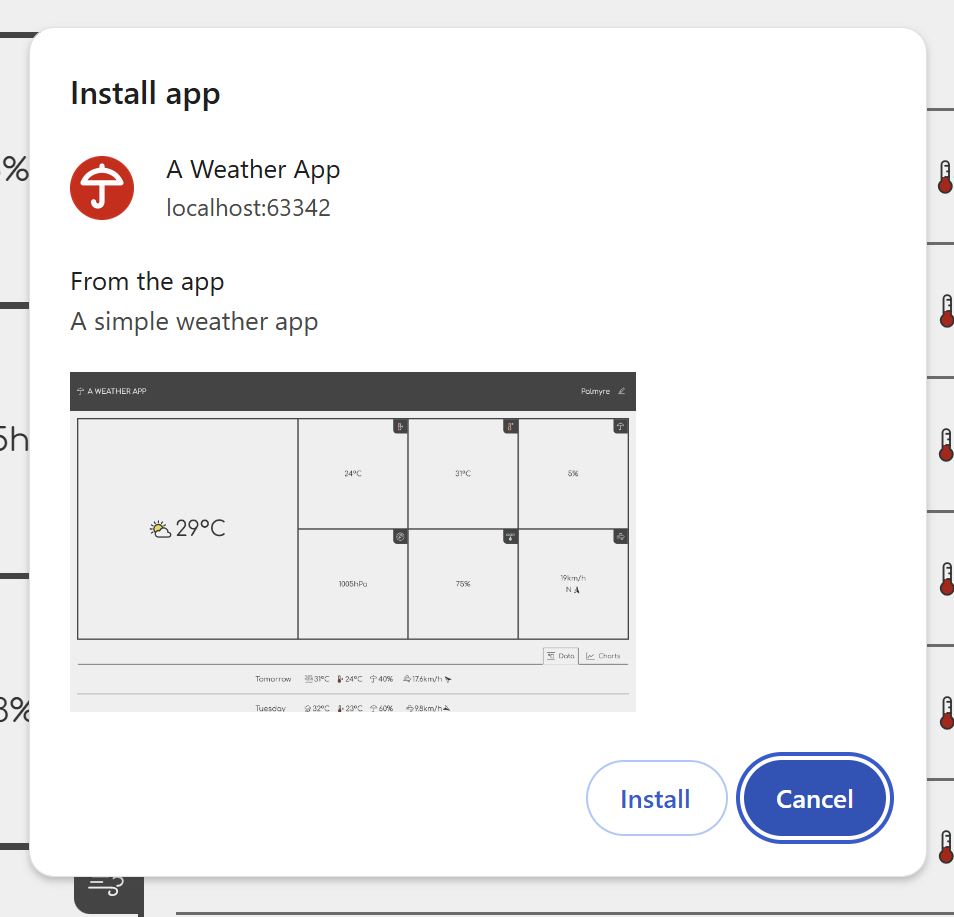The image size is (954, 917).
Task: Click the wind icon on the background page
Action: point(106,888)
